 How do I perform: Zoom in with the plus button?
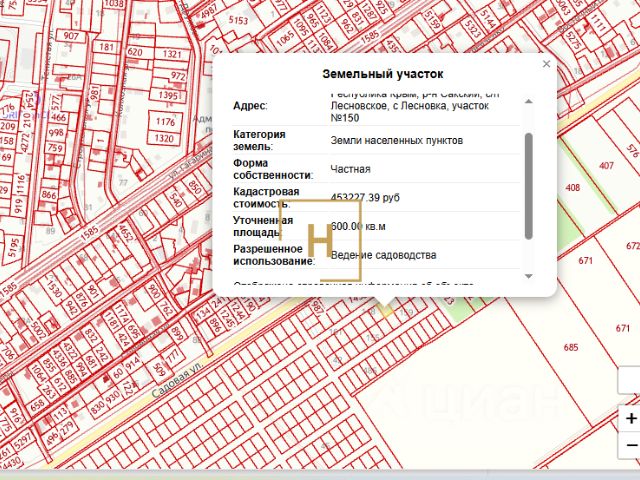click(630, 417)
